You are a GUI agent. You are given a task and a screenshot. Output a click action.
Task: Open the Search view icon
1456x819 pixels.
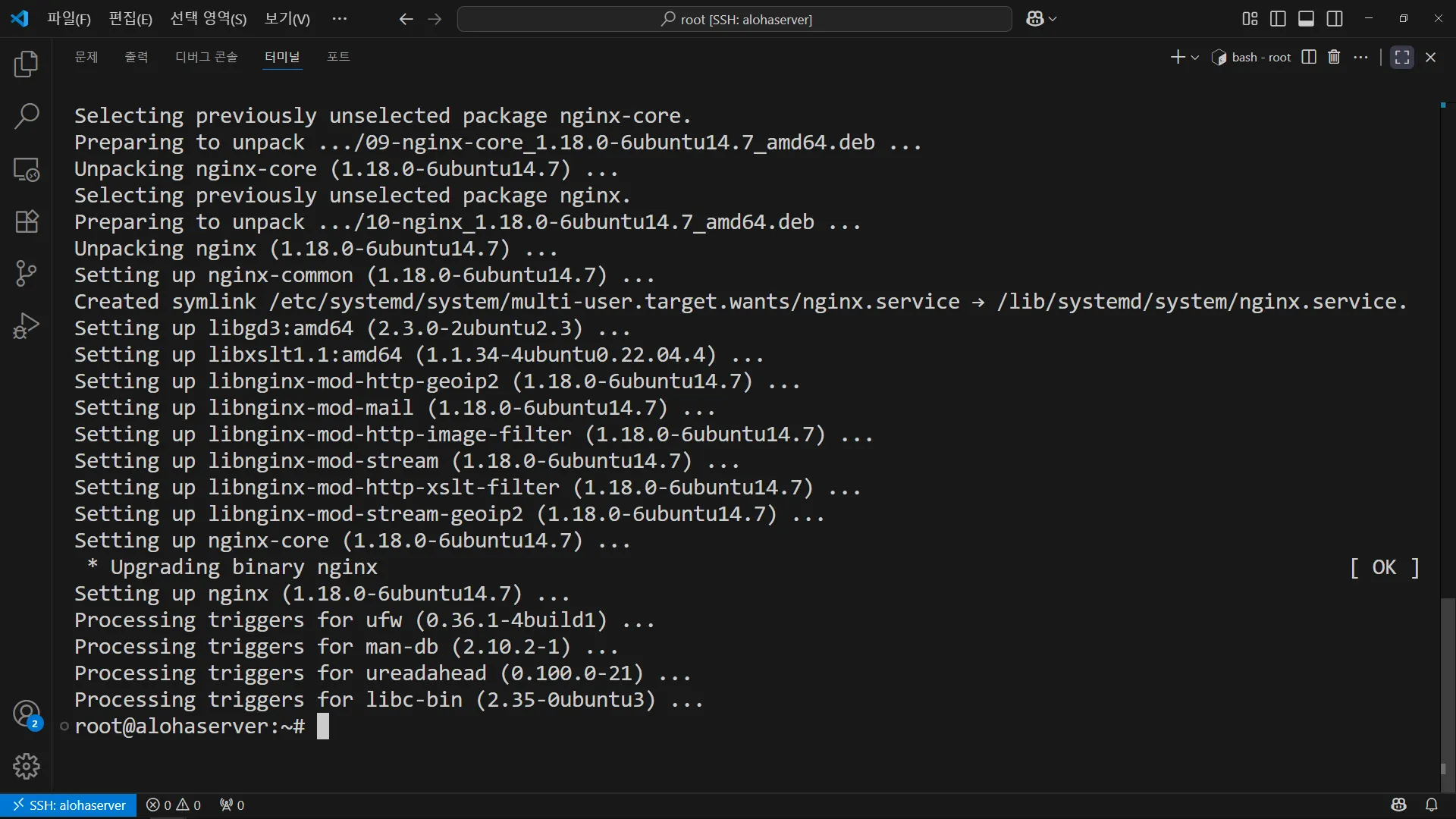tap(27, 117)
